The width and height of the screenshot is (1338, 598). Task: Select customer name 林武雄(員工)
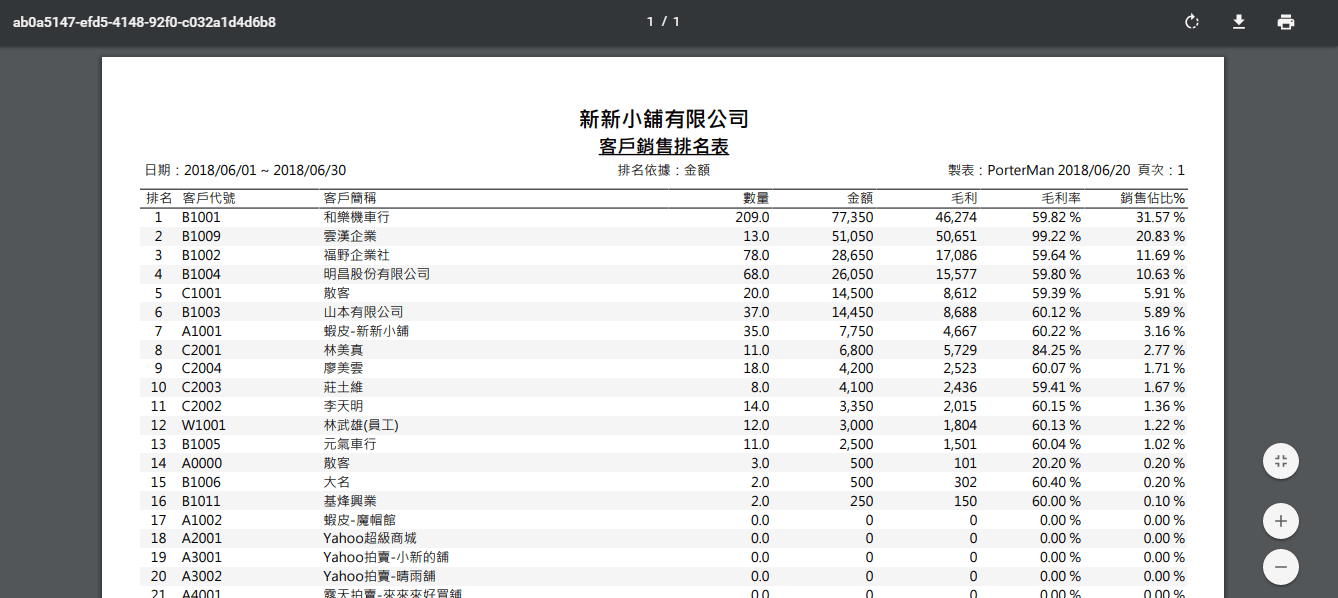tap(361, 425)
